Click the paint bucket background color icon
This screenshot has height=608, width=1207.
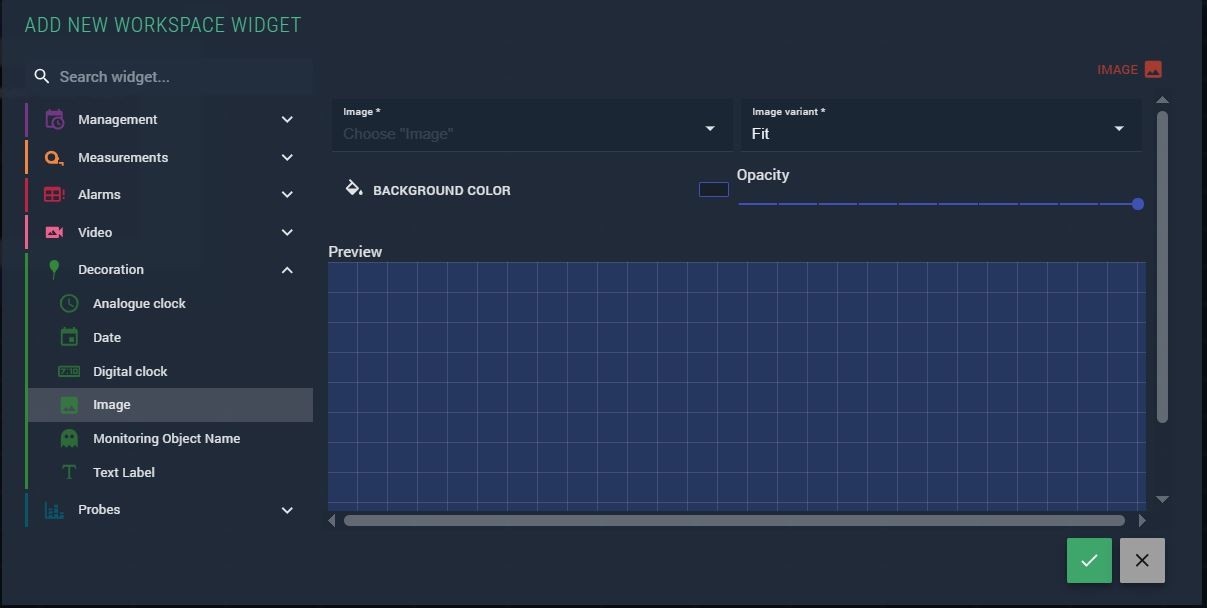click(354, 189)
